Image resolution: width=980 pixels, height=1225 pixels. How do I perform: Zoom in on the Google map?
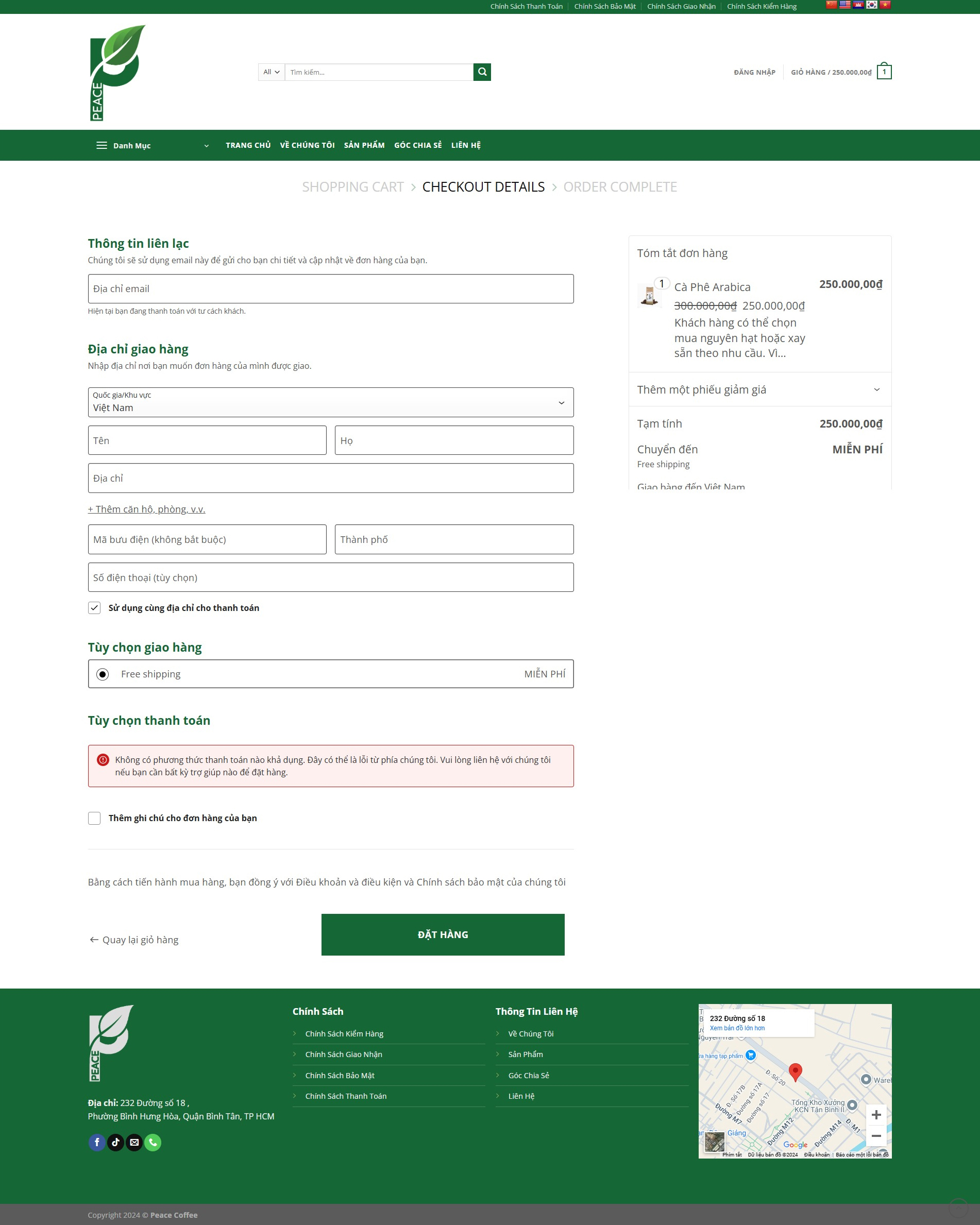point(876,1115)
